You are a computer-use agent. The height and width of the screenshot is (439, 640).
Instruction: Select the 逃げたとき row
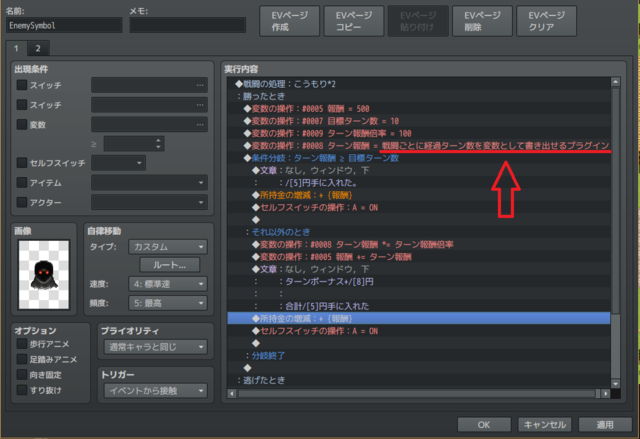pyautogui.click(x=419, y=380)
